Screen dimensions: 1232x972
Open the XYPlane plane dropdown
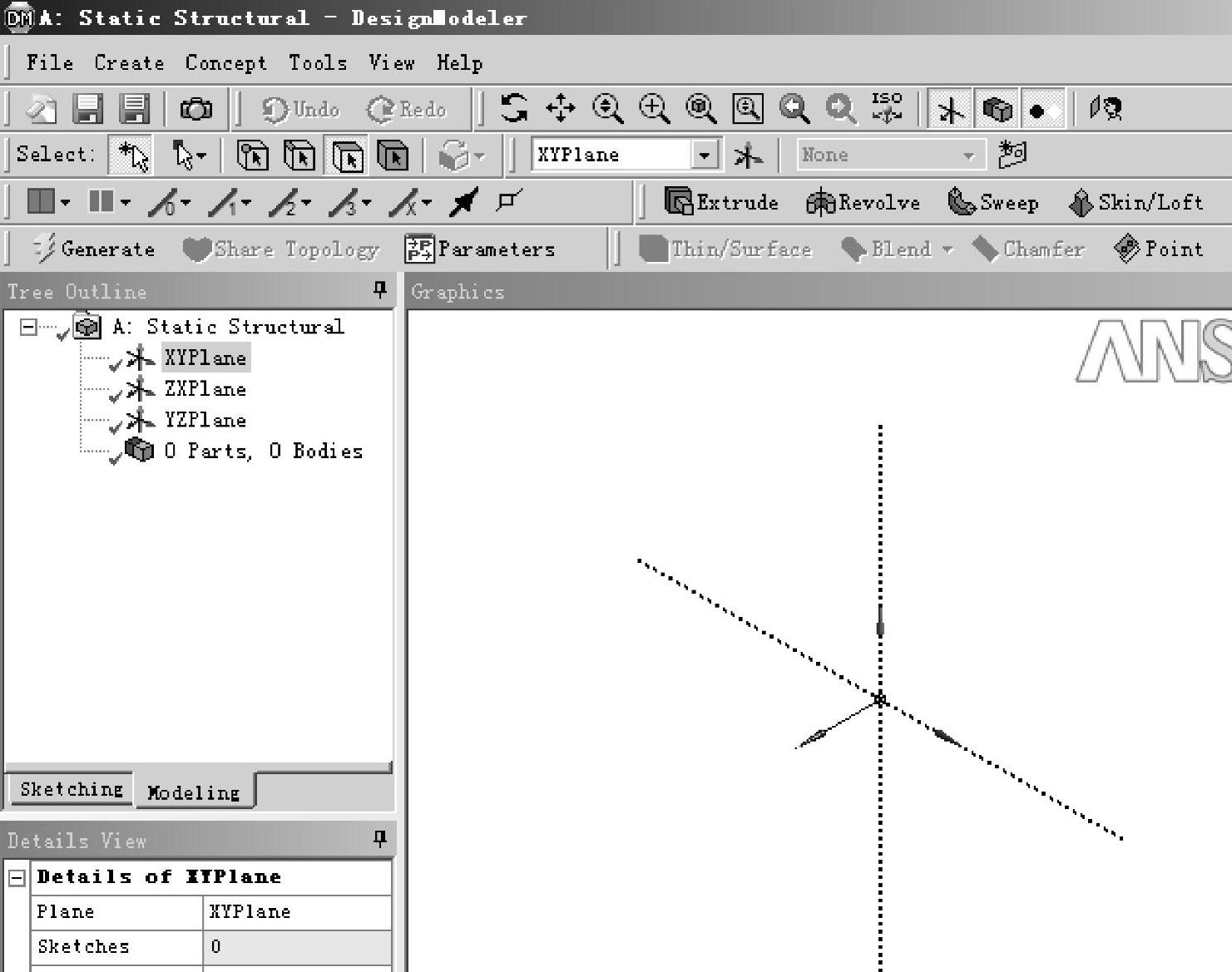click(705, 155)
